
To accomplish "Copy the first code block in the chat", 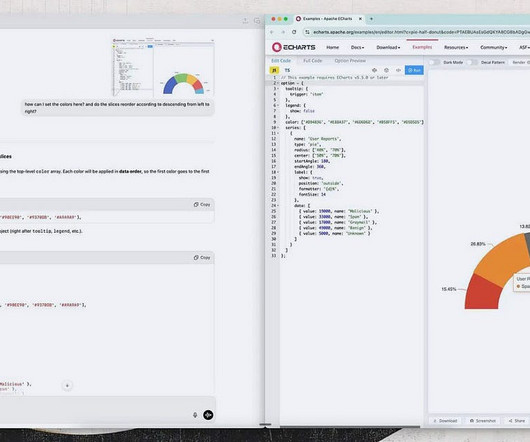I will tap(202, 204).
